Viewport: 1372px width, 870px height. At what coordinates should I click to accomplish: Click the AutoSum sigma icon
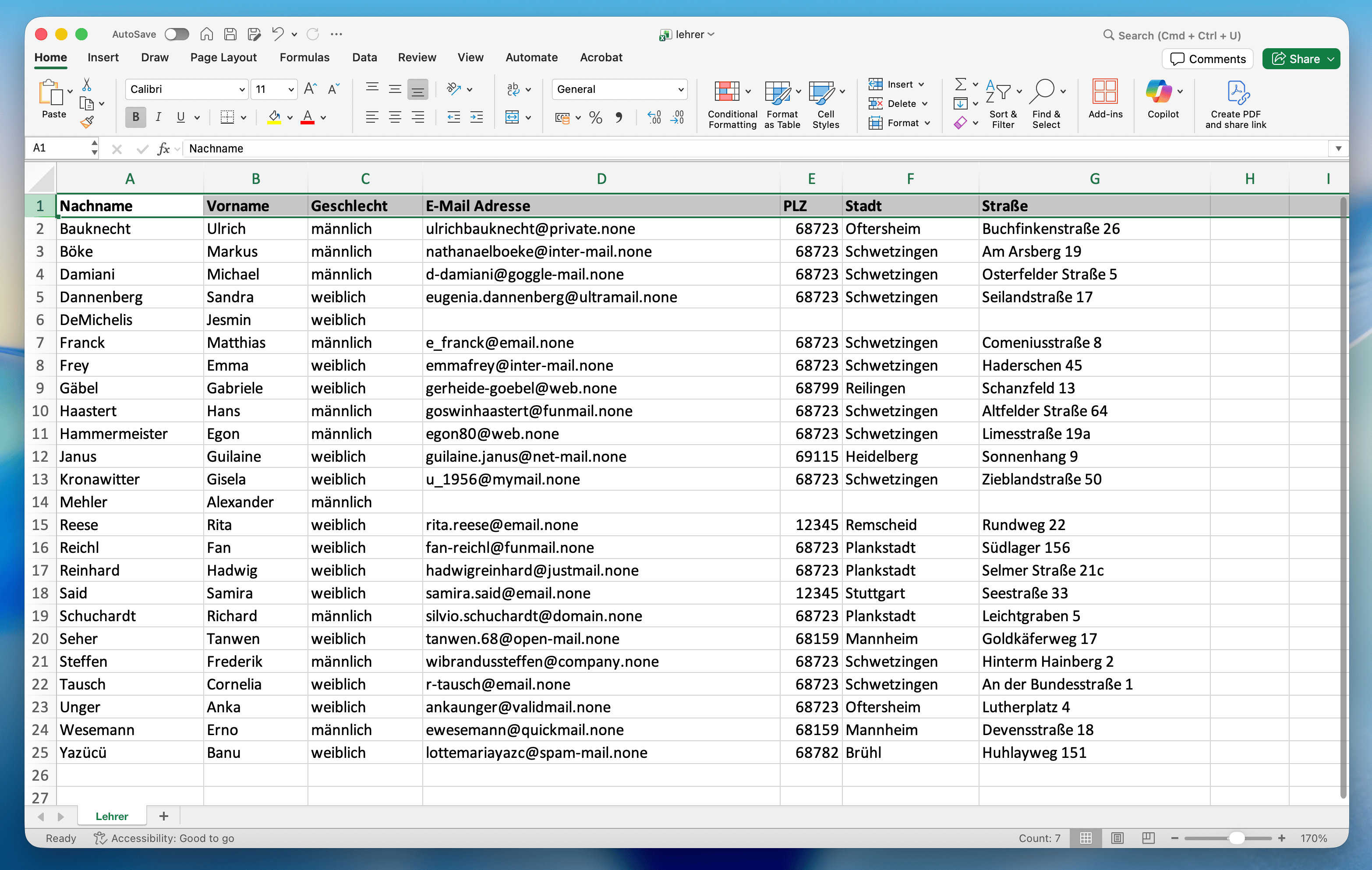click(x=960, y=84)
